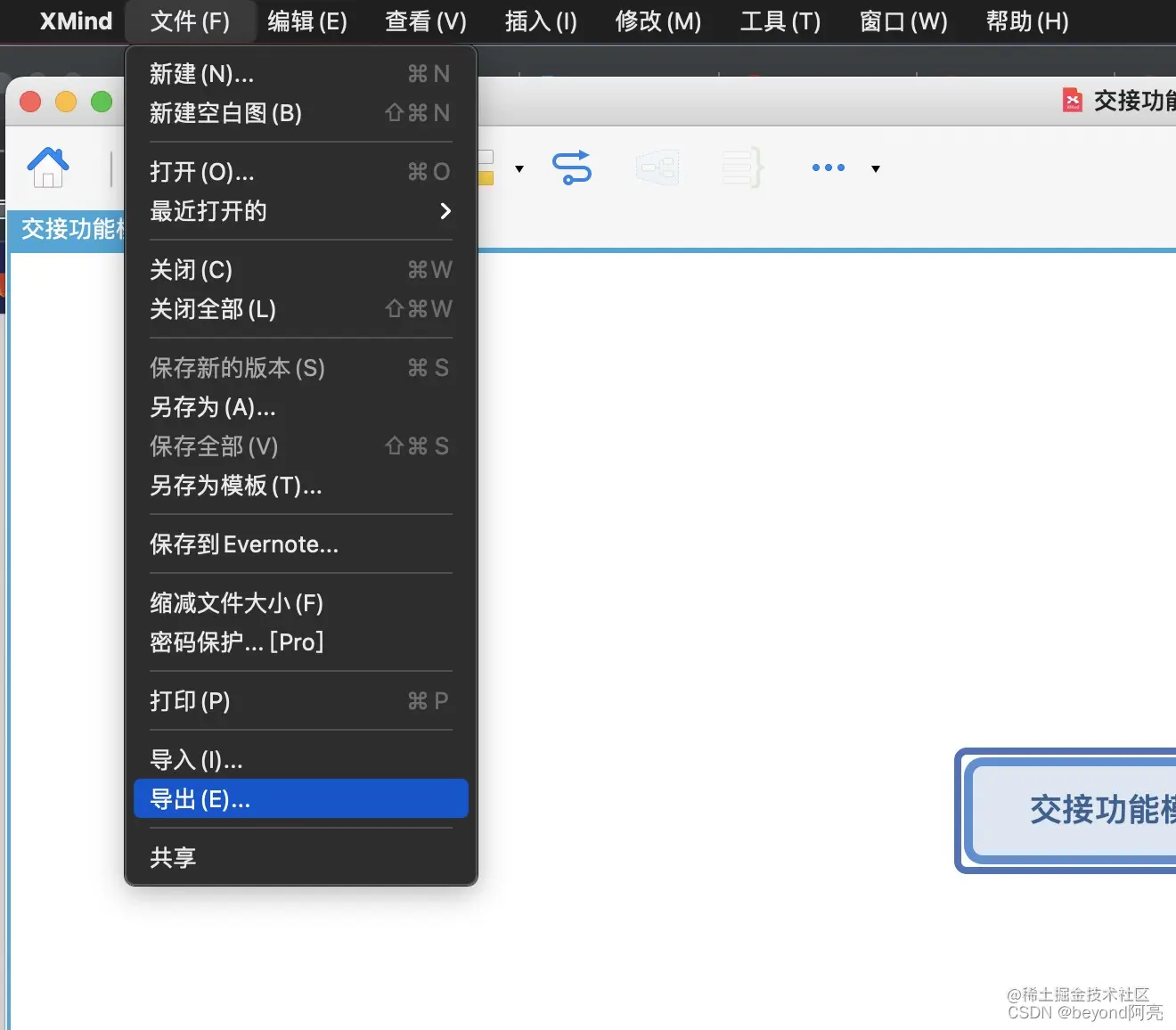The width and height of the screenshot is (1176, 1030).
Task: Open the rightmost toolbar dropdown arrow
Action: [875, 169]
